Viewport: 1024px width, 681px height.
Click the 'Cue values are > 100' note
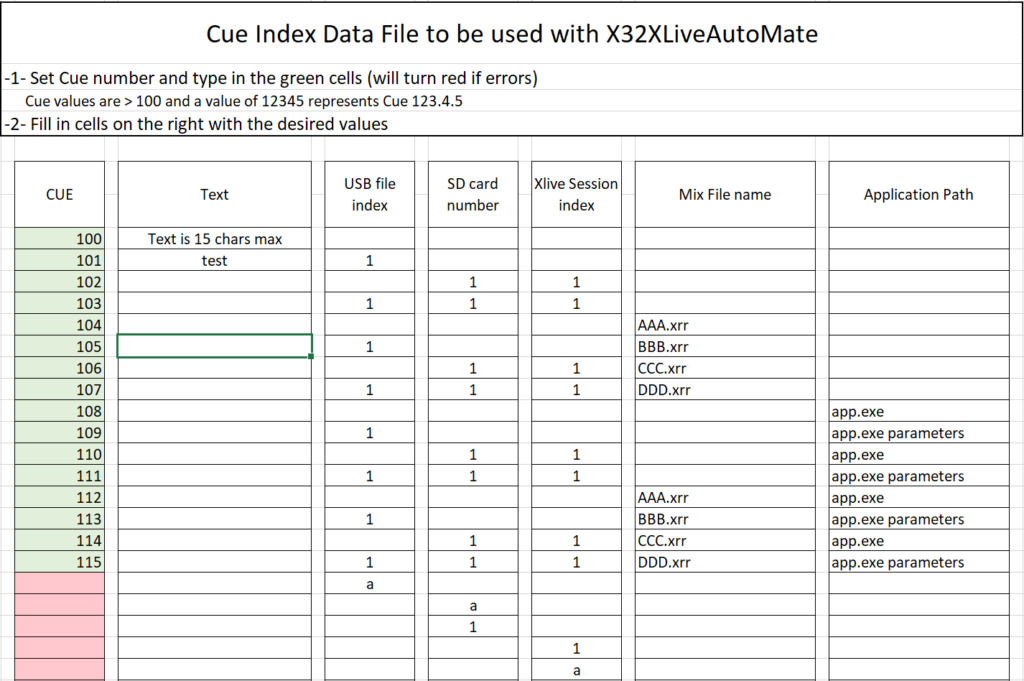[x=244, y=101]
